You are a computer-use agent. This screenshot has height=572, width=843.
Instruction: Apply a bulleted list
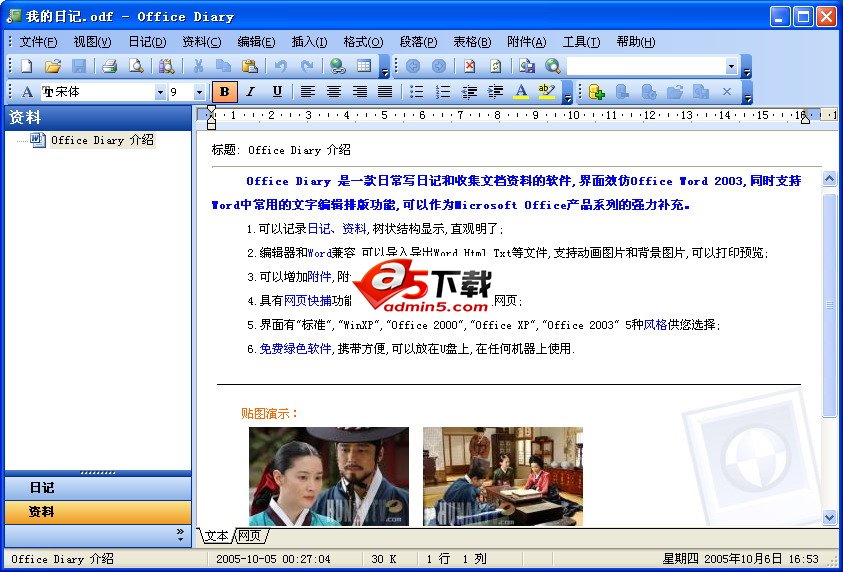pyautogui.click(x=417, y=92)
